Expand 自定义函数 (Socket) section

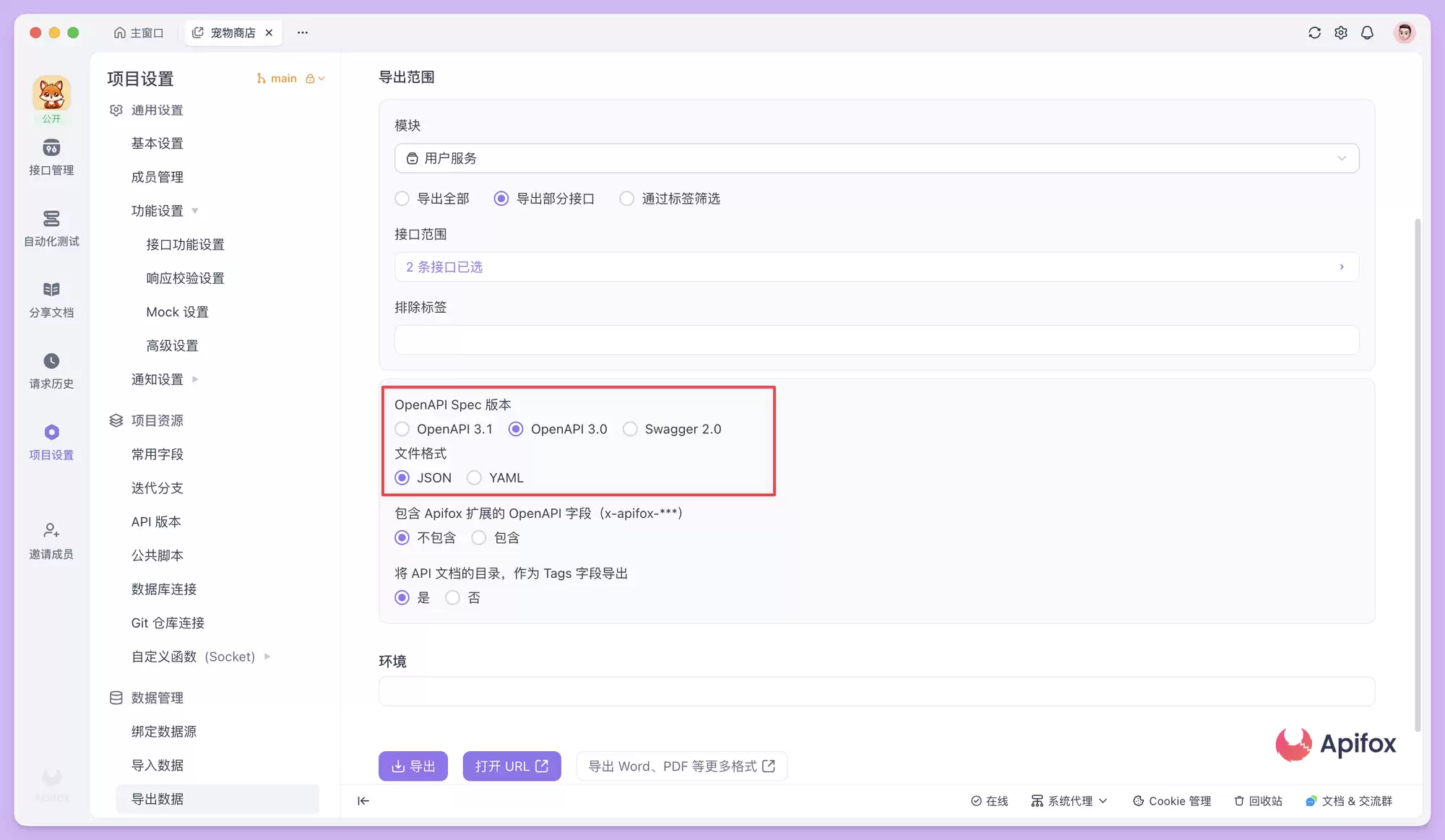(x=267, y=657)
